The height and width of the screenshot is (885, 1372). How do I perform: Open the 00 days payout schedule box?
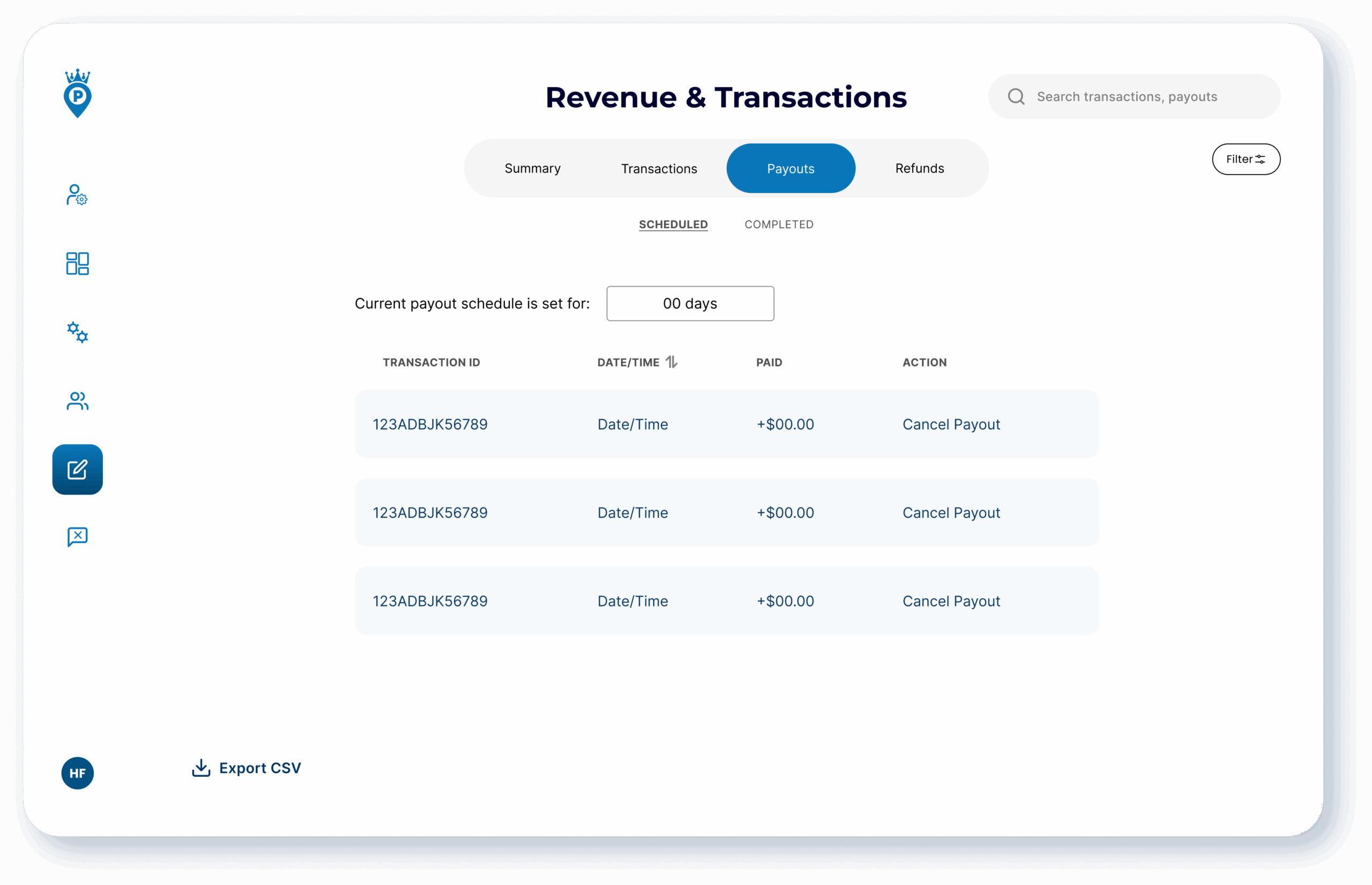click(690, 303)
